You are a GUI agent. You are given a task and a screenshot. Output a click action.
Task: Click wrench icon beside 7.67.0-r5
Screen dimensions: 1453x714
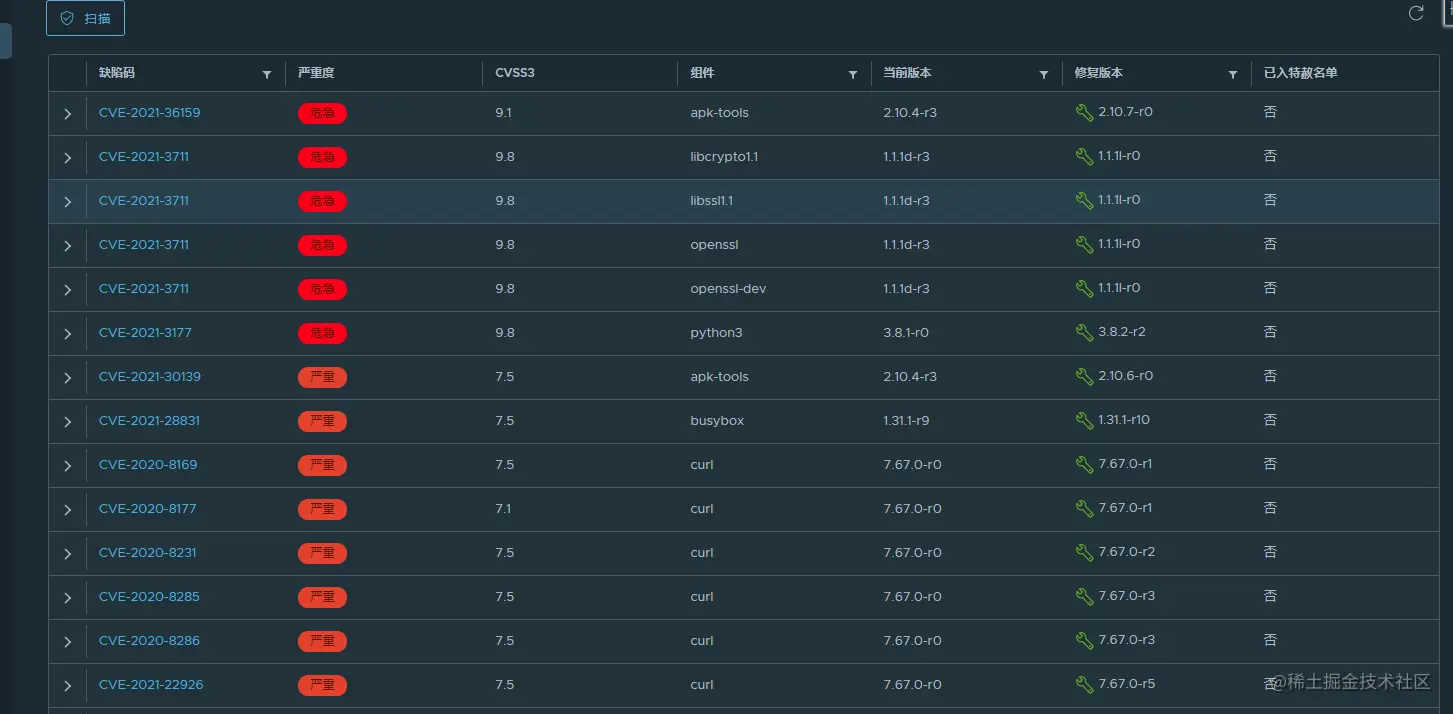[1084, 685]
